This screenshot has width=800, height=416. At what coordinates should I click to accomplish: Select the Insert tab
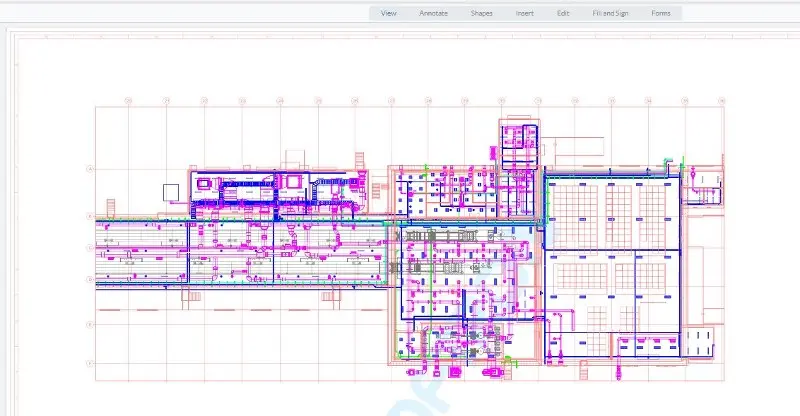524,13
